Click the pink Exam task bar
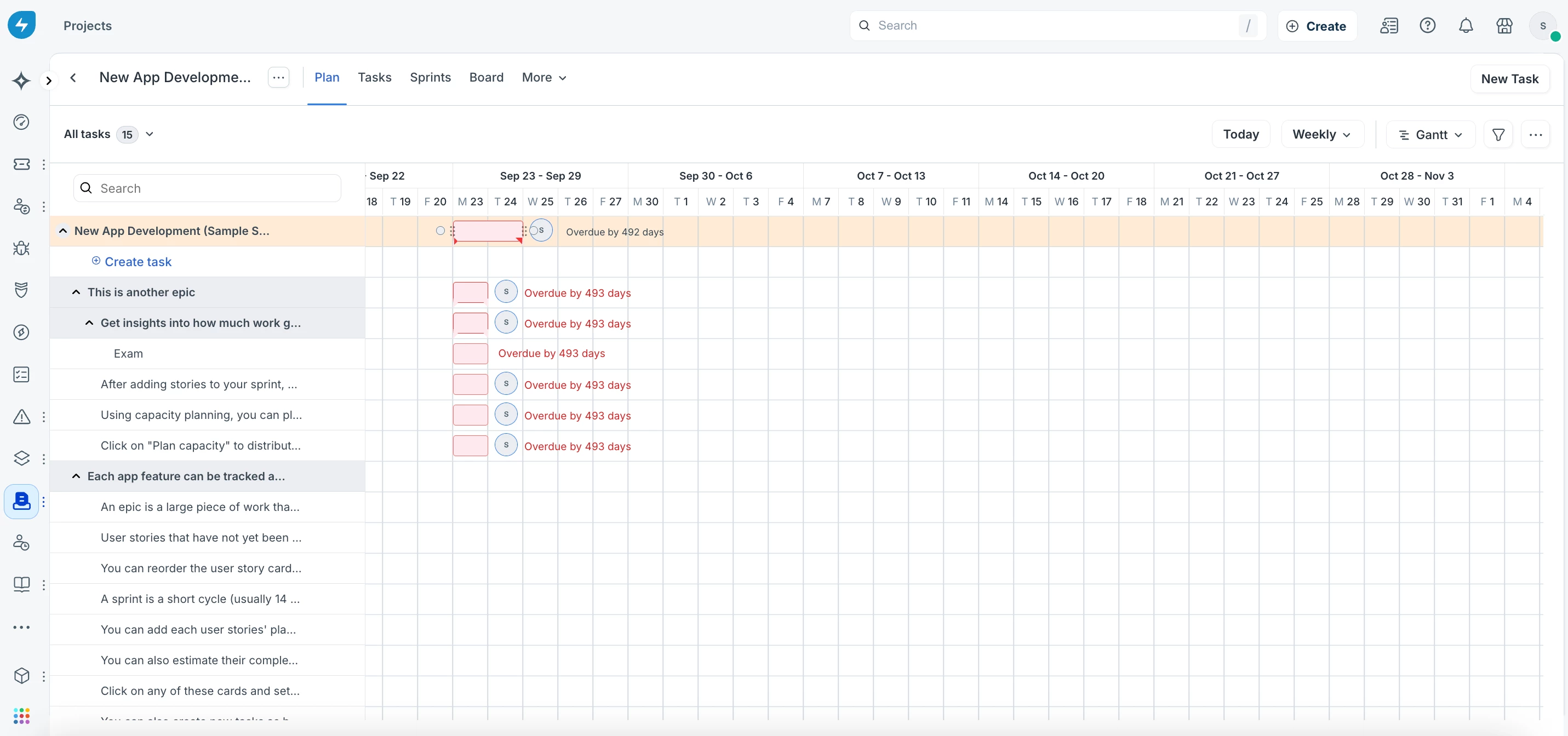This screenshot has width=1568, height=736. 470,353
